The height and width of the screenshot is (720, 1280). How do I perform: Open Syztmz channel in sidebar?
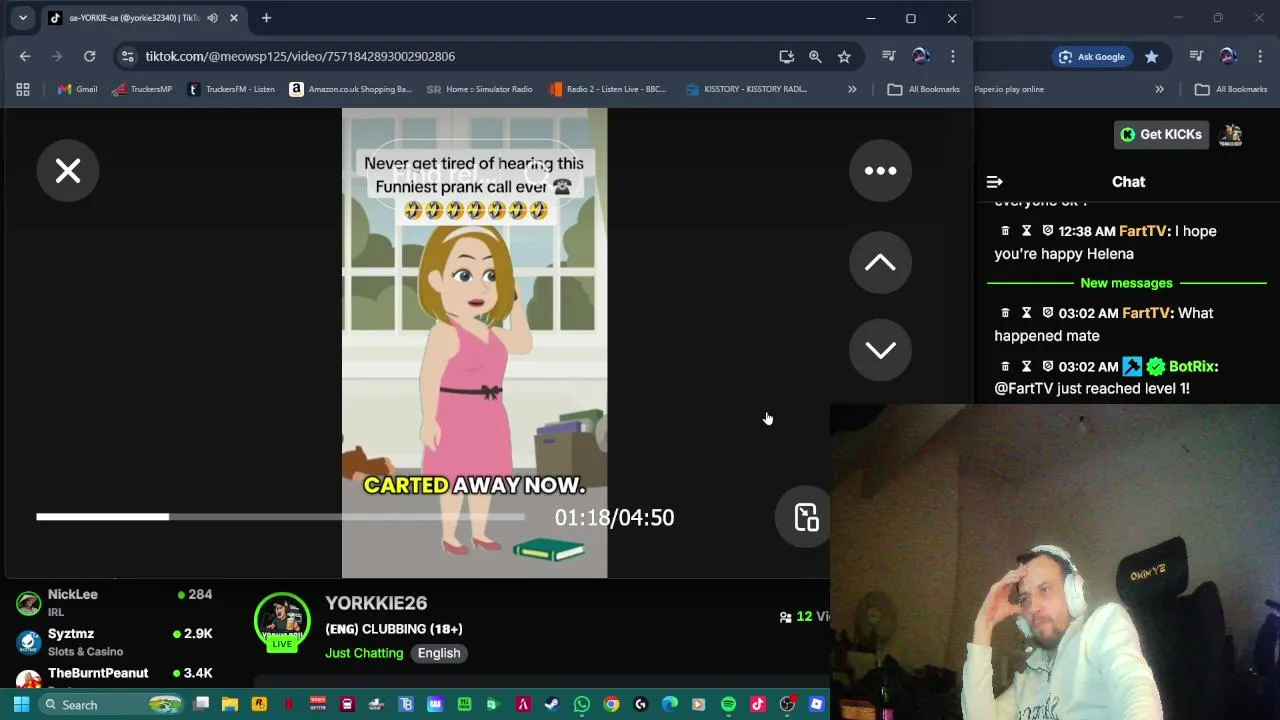tap(114, 642)
